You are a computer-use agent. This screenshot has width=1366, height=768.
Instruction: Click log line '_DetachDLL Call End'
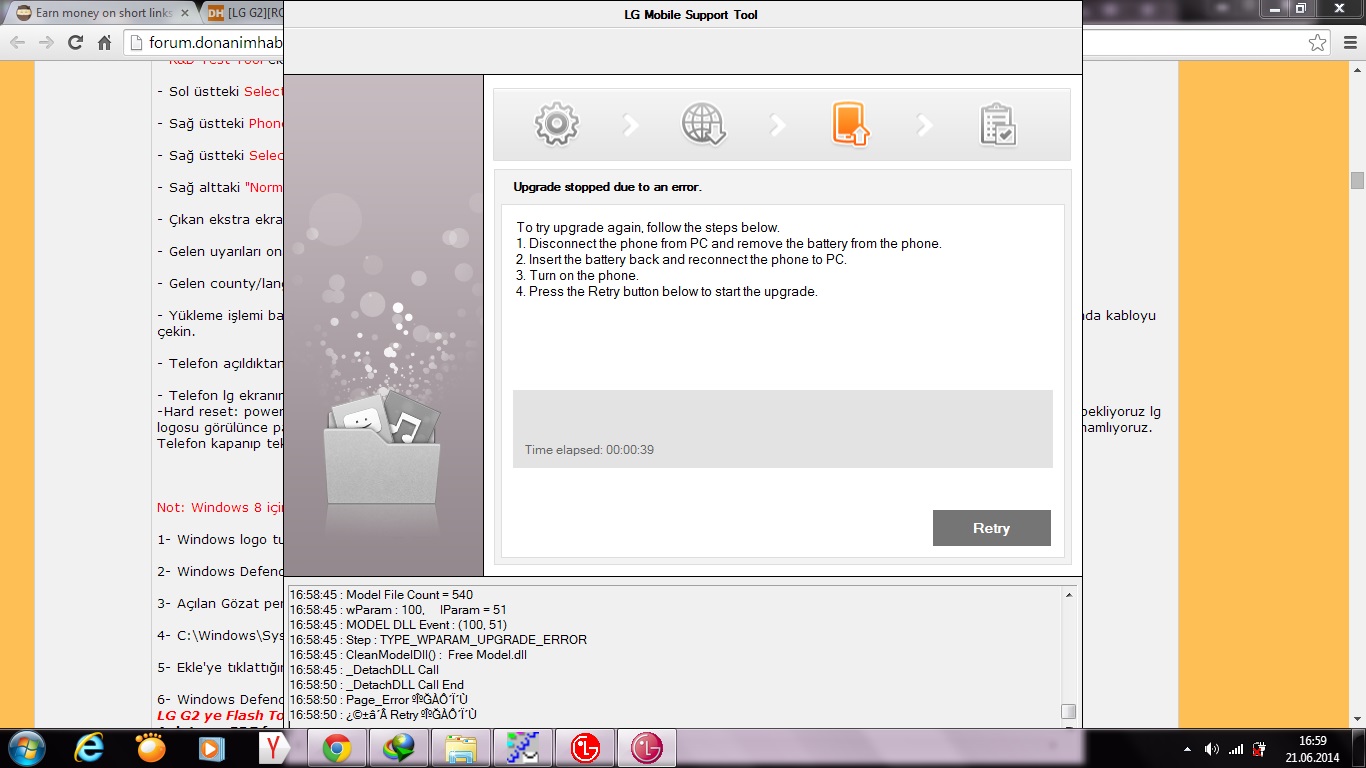(x=377, y=685)
